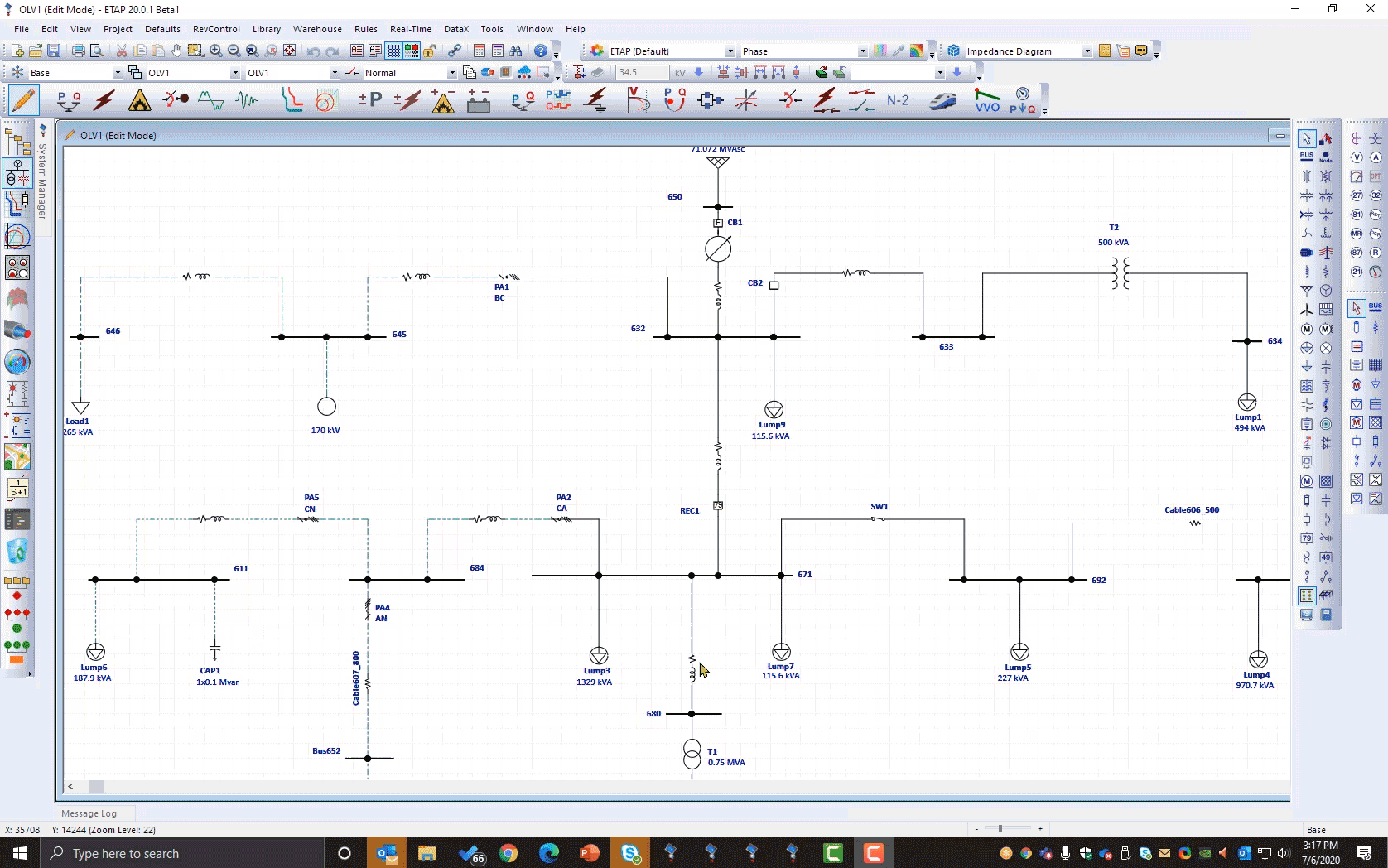Open the Warehouse menu
1388x868 pixels.
pos(317,29)
